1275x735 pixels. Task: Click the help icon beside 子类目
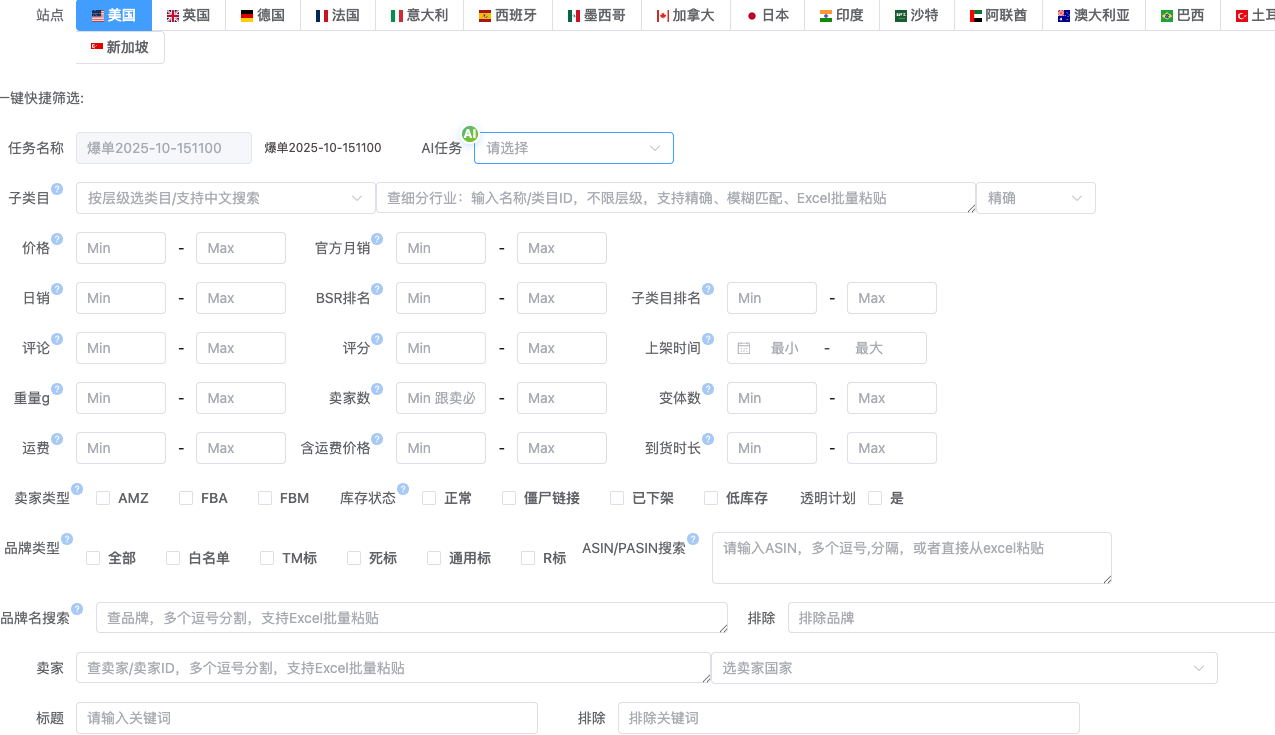pyautogui.click(x=57, y=189)
